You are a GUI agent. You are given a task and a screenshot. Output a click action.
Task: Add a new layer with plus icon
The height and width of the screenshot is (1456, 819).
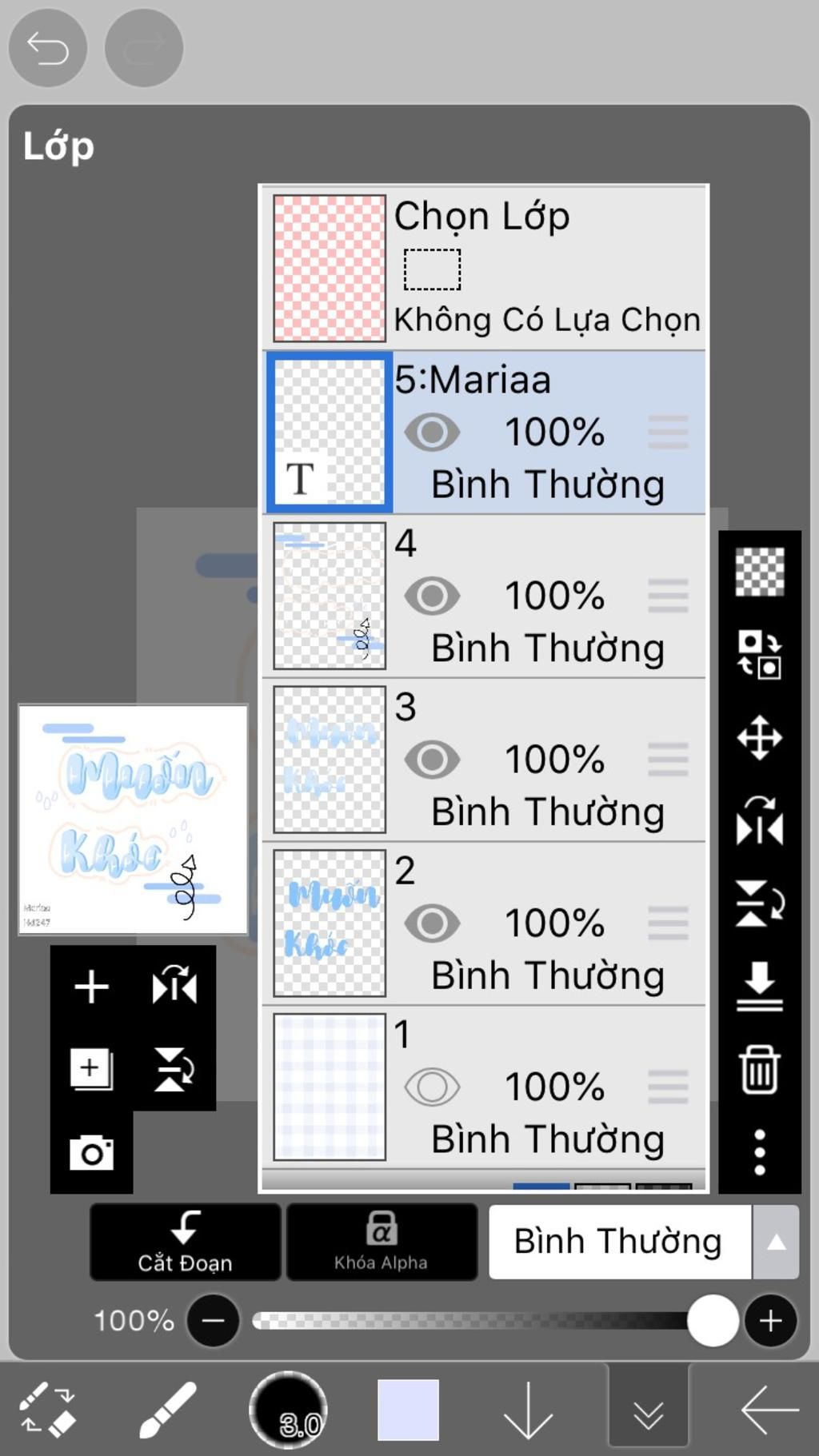[91, 986]
